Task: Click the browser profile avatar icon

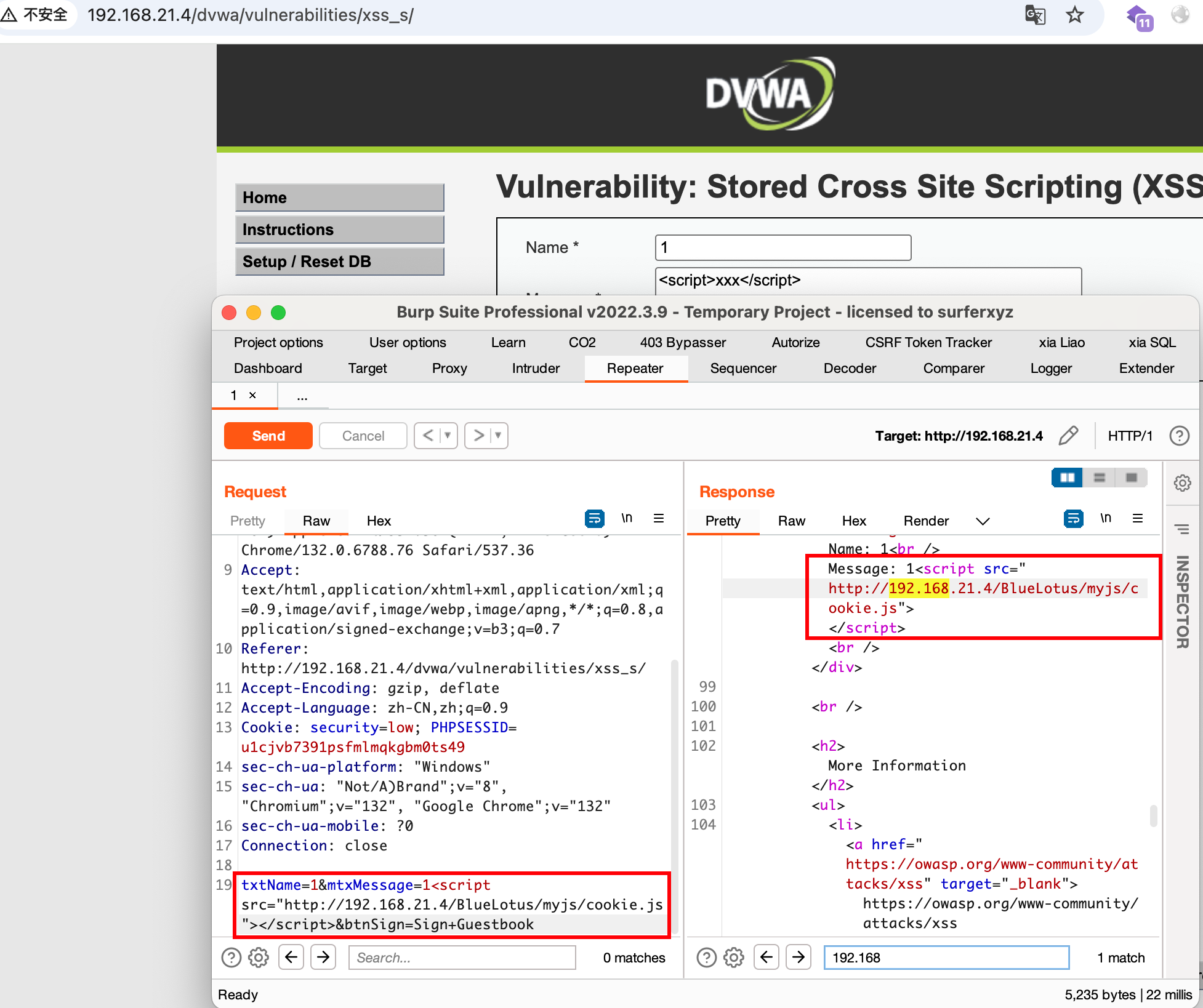Action: pos(1180,15)
